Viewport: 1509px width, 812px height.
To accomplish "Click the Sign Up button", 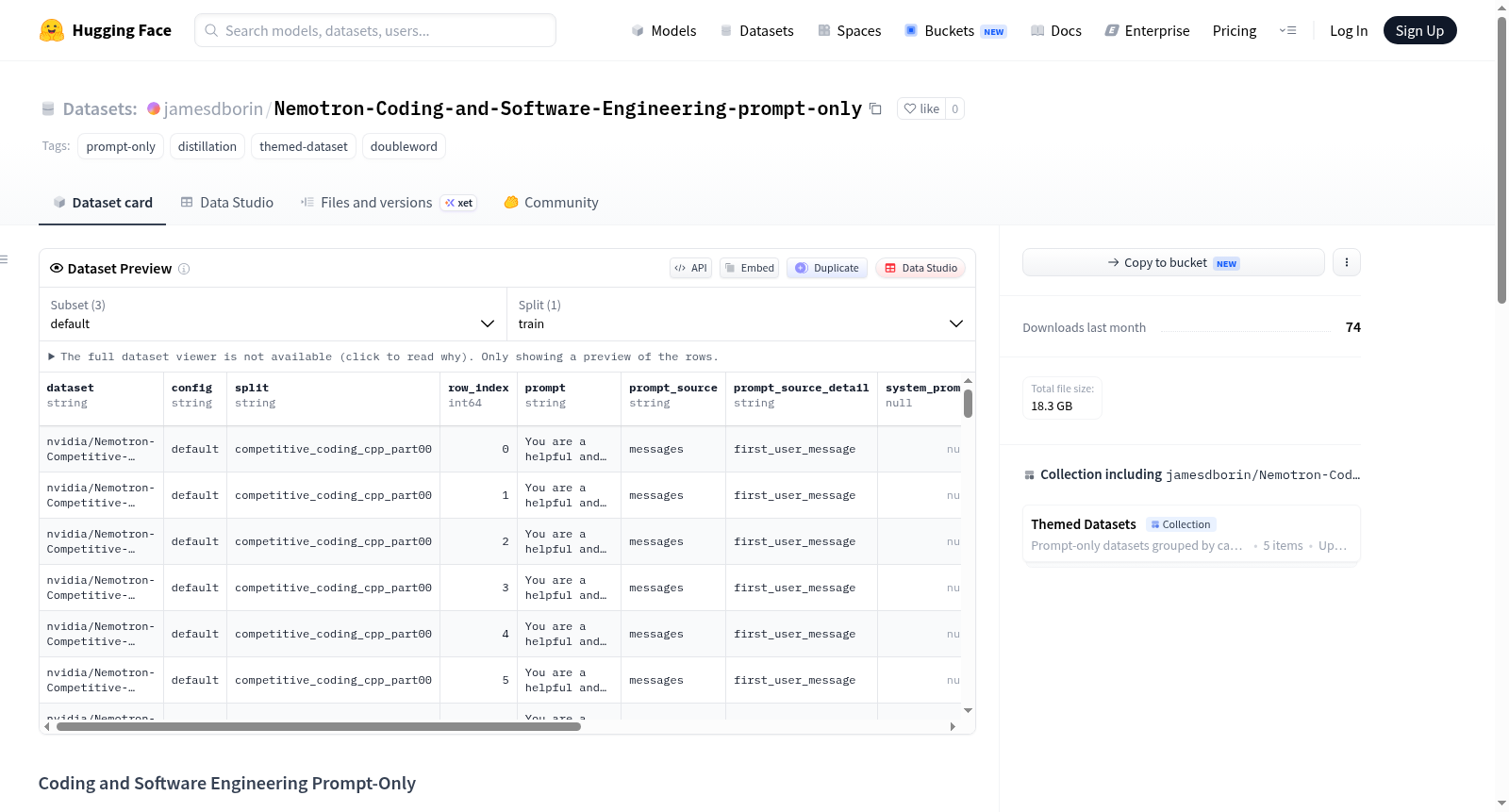I will click(x=1419, y=30).
